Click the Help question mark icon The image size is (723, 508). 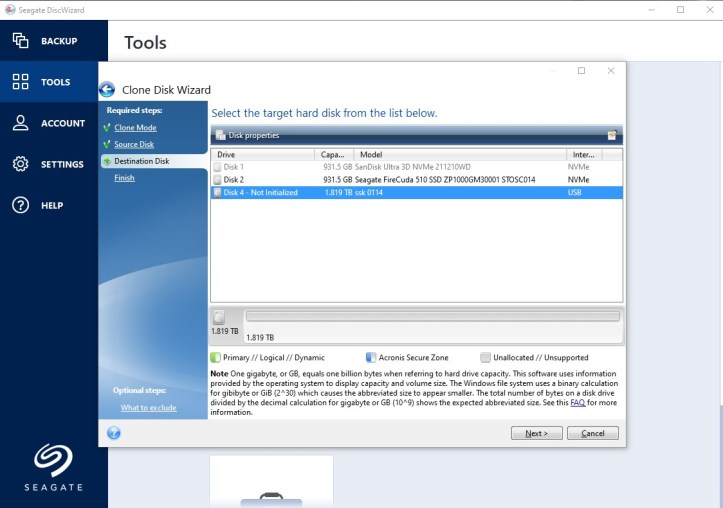pos(20,205)
